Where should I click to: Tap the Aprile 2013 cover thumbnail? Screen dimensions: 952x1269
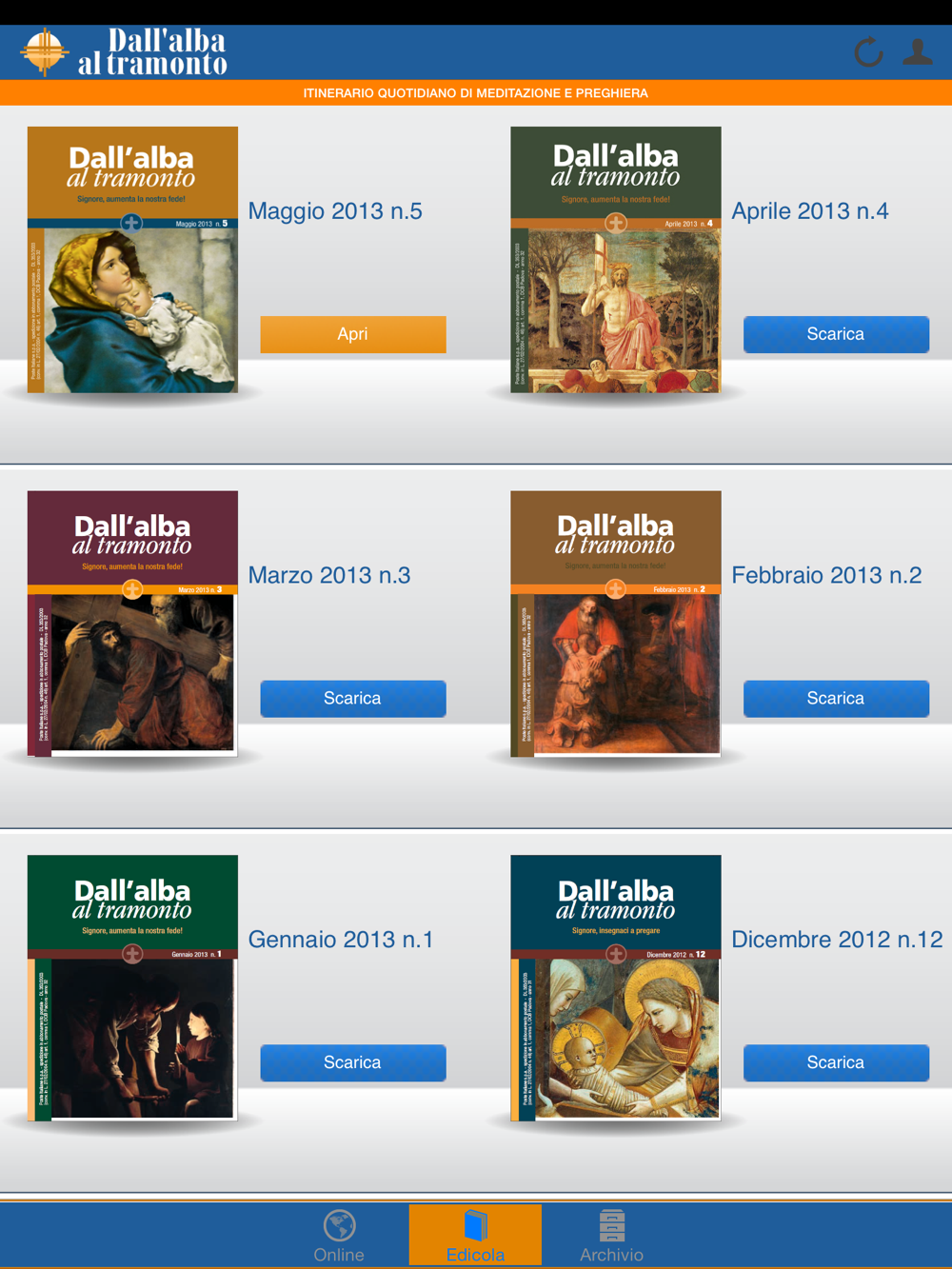click(616, 260)
